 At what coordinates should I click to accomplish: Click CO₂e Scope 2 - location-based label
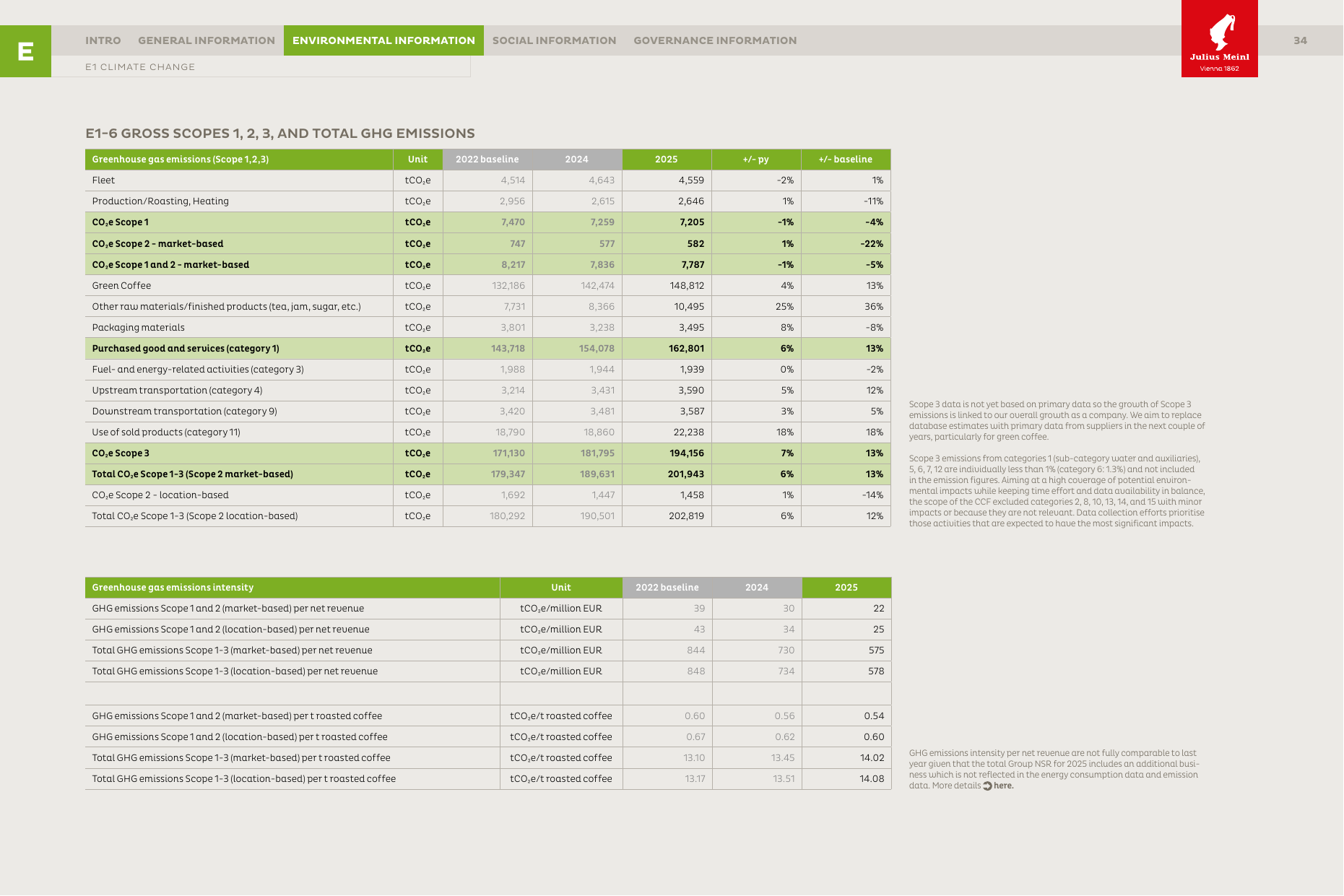point(160,495)
